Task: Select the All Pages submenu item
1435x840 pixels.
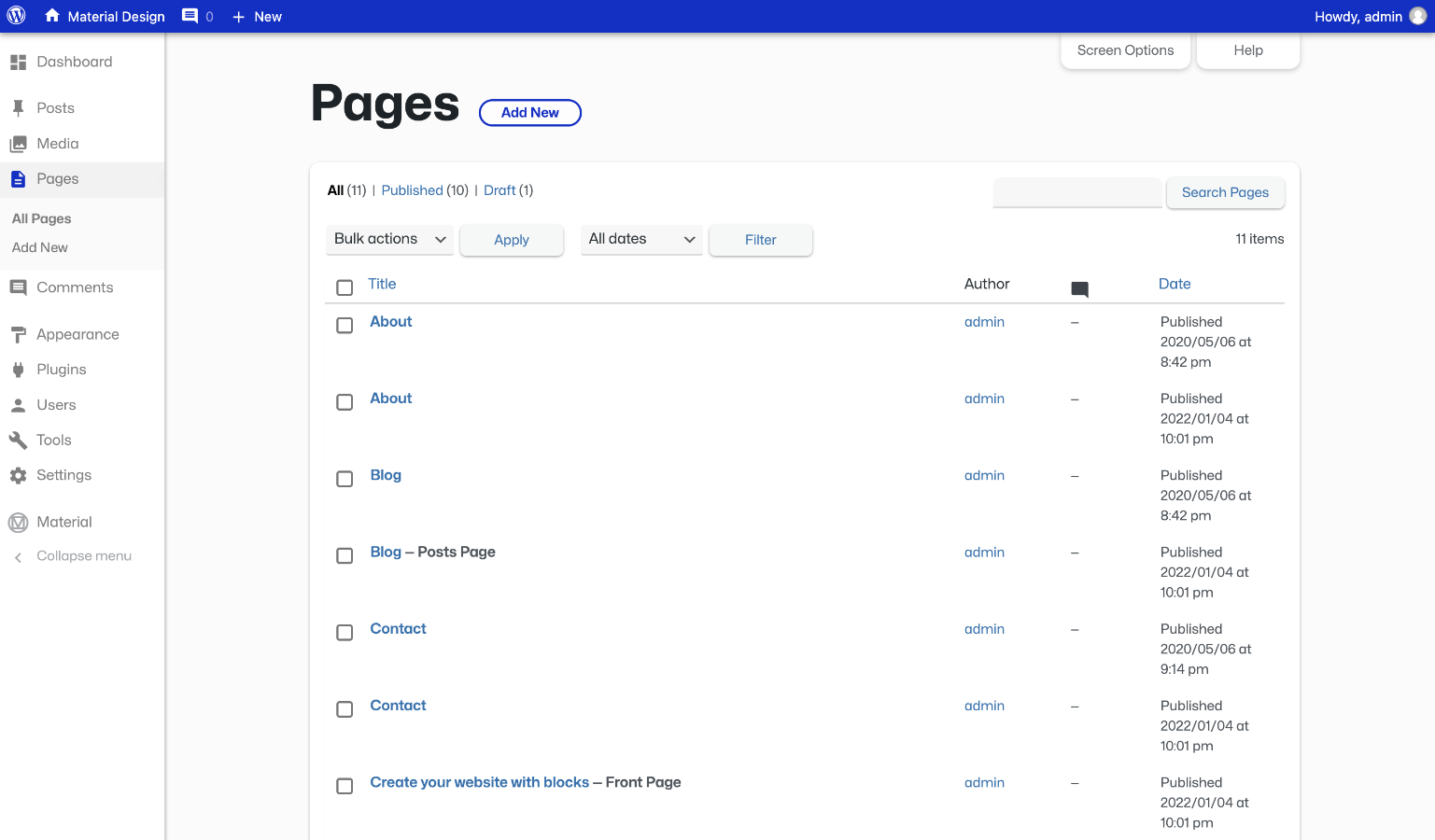Action: point(41,218)
